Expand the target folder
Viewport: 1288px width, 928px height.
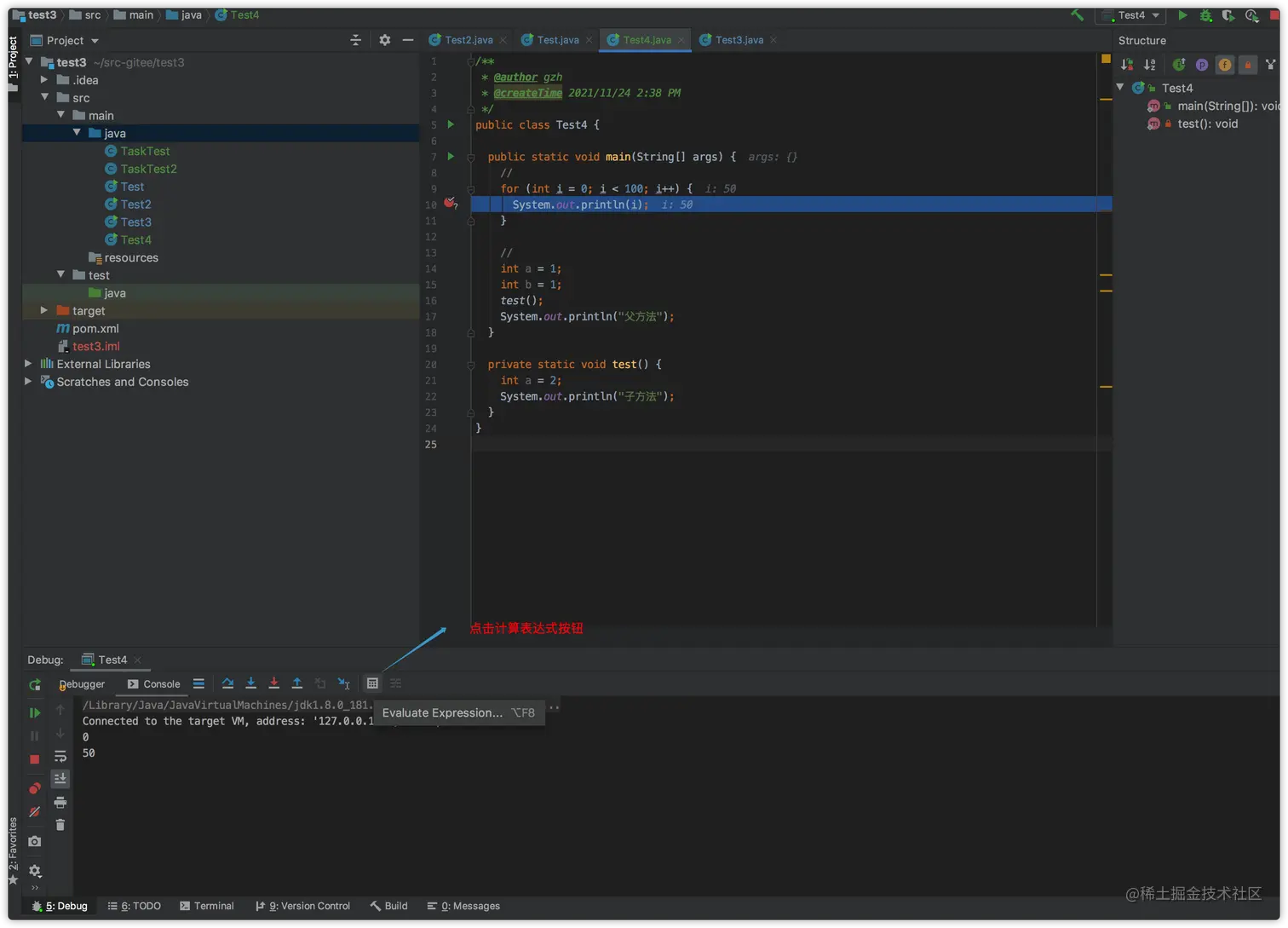point(44,311)
